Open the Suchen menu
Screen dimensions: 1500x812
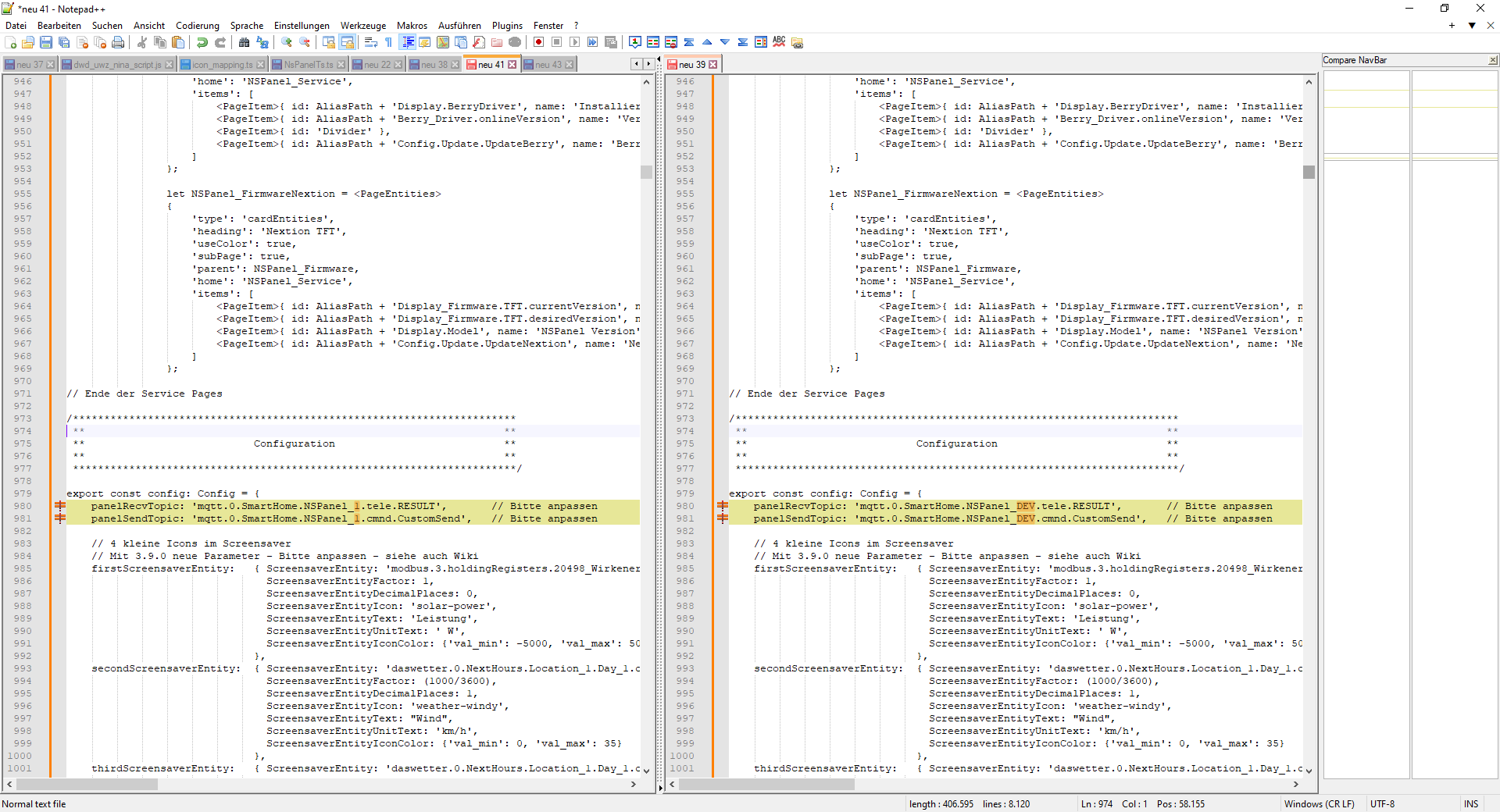click(x=107, y=26)
